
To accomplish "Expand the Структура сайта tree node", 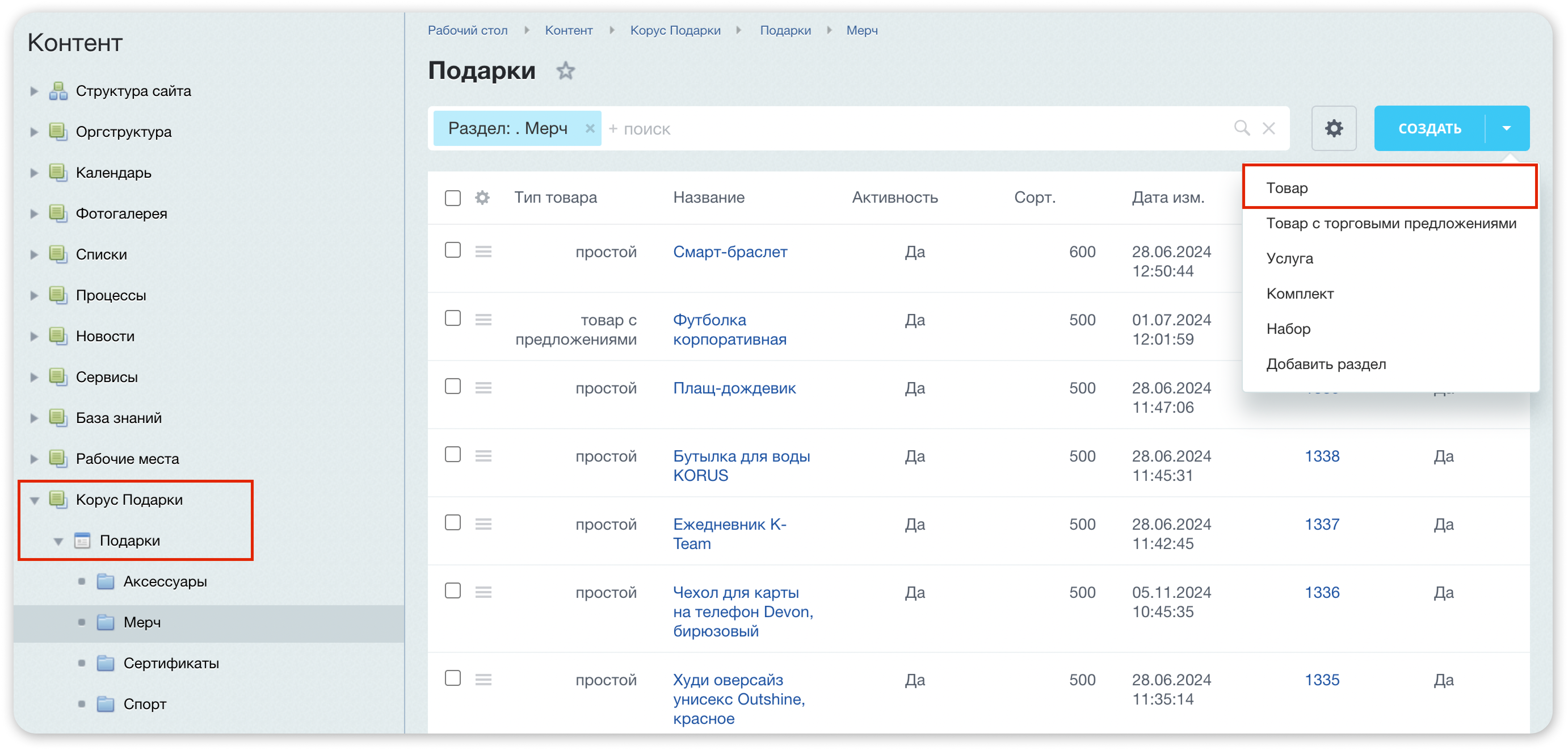I will tap(34, 91).
